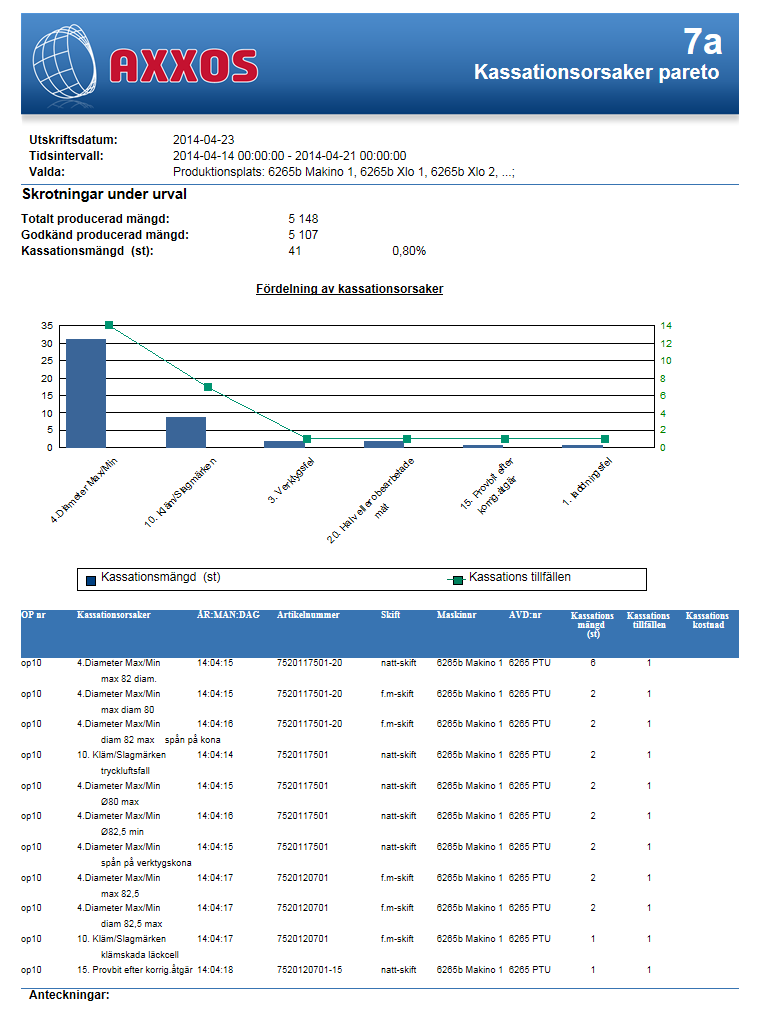Click the chart title Fördelning av kassationsorsaker
This screenshot has height=1011, width=778.
click(x=349, y=289)
